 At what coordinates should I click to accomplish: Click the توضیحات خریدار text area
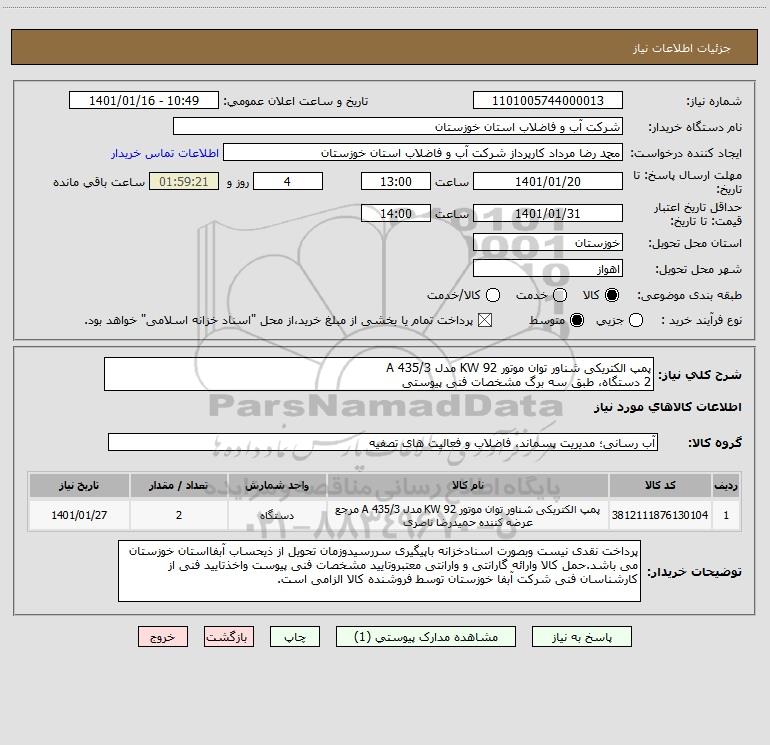coord(379,571)
